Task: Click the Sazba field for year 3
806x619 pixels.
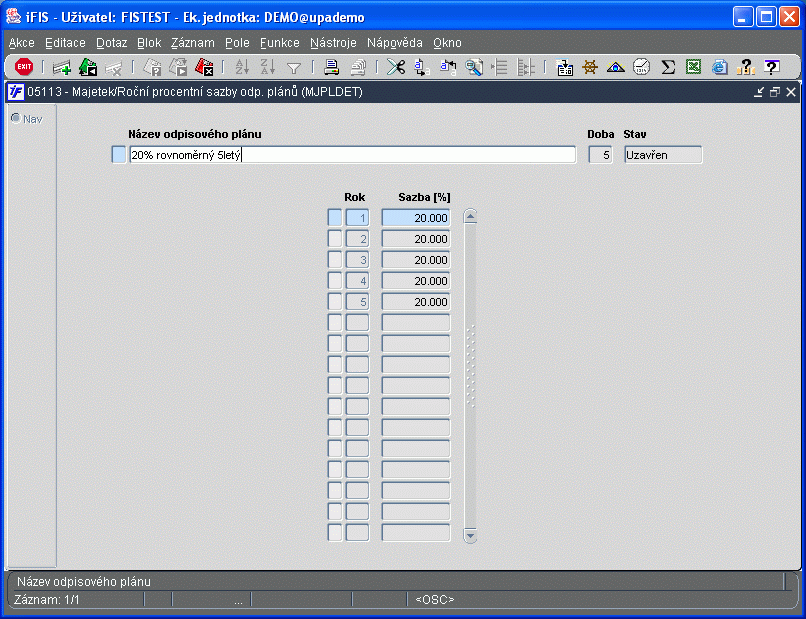Action: coord(416,260)
